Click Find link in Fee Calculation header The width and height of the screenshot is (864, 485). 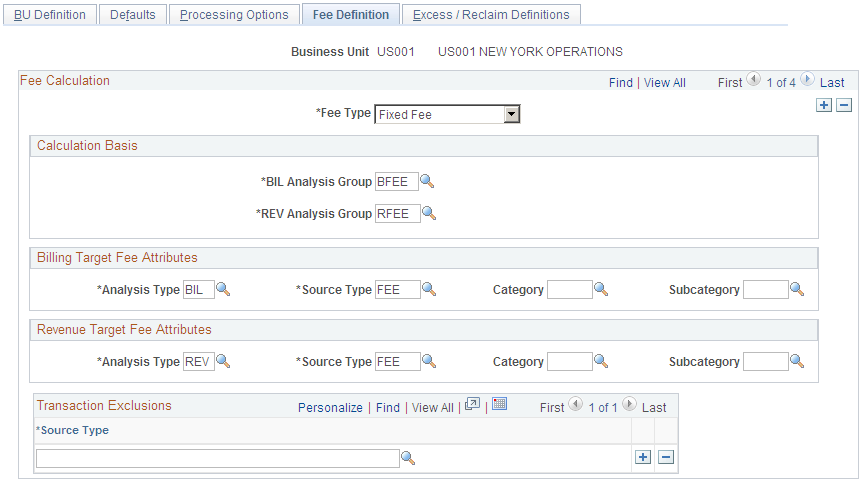click(621, 83)
